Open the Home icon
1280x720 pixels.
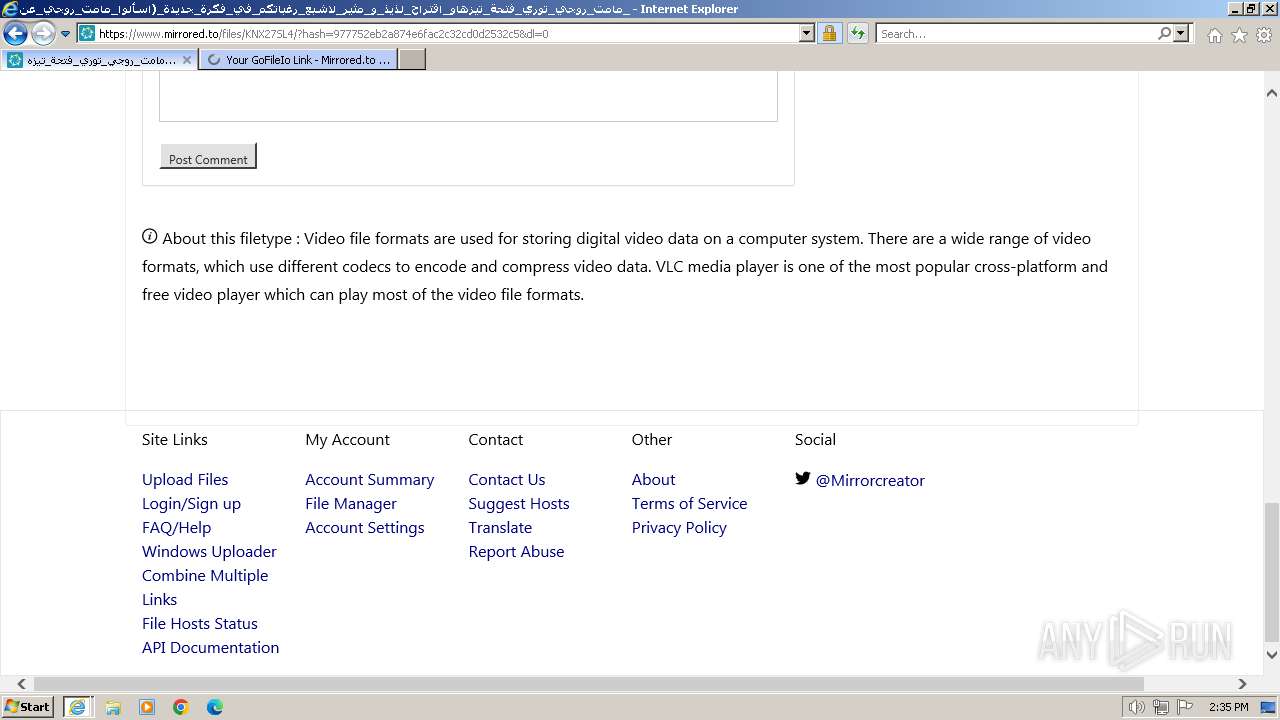point(1214,35)
